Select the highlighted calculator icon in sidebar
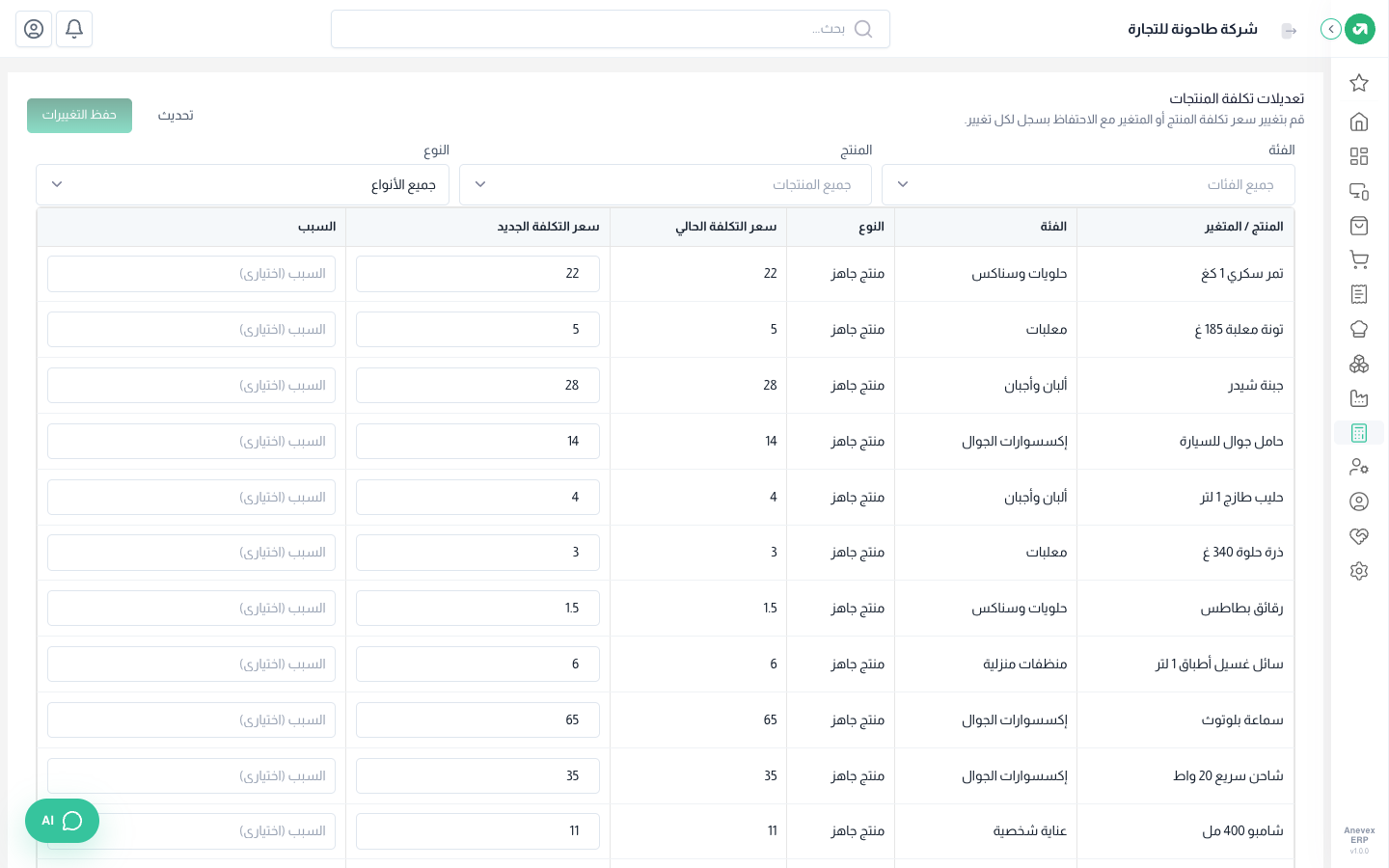Viewport: 1389px width, 868px height. [1359, 433]
